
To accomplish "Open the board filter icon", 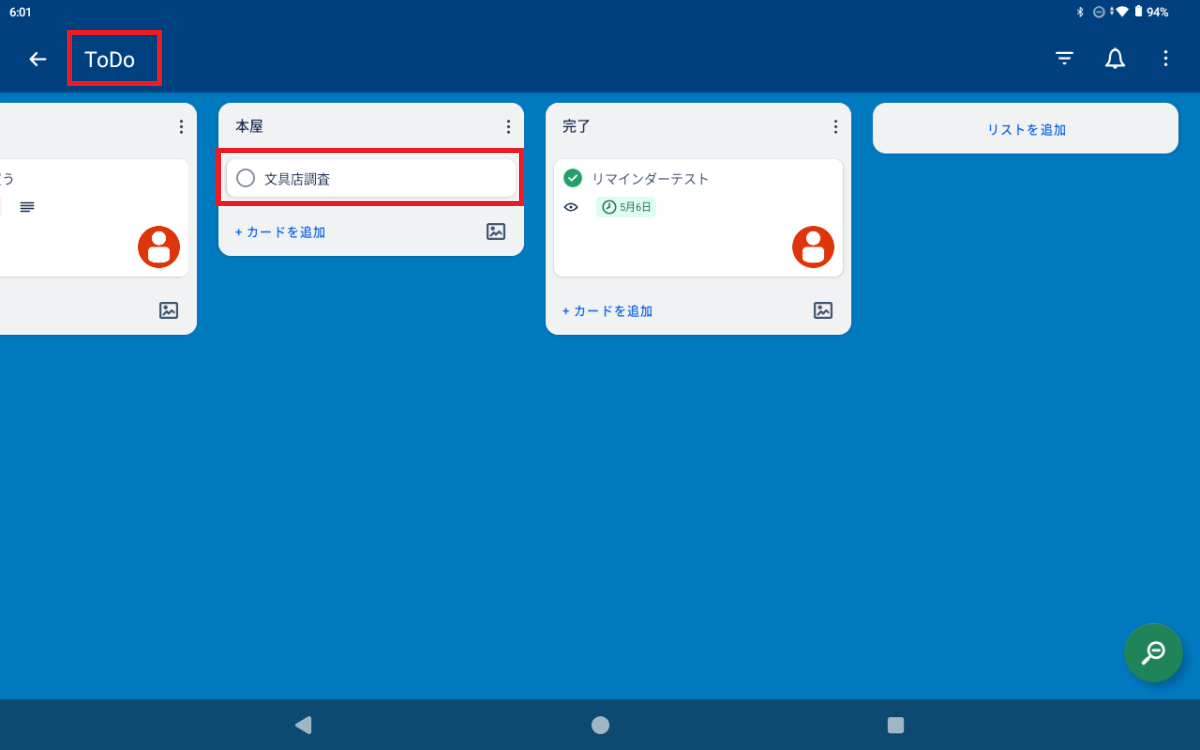I will click(1063, 58).
